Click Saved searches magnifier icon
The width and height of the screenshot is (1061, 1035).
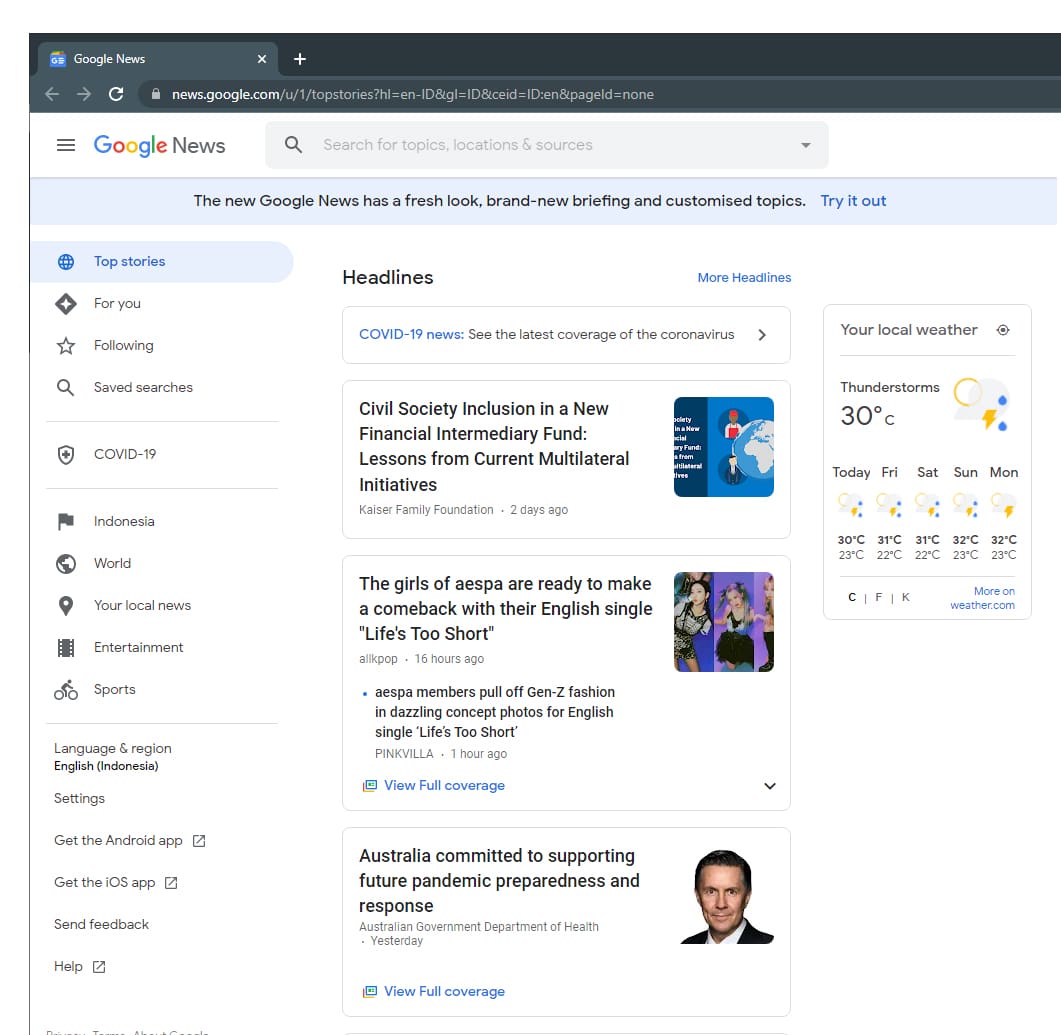[x=66, y=388]
